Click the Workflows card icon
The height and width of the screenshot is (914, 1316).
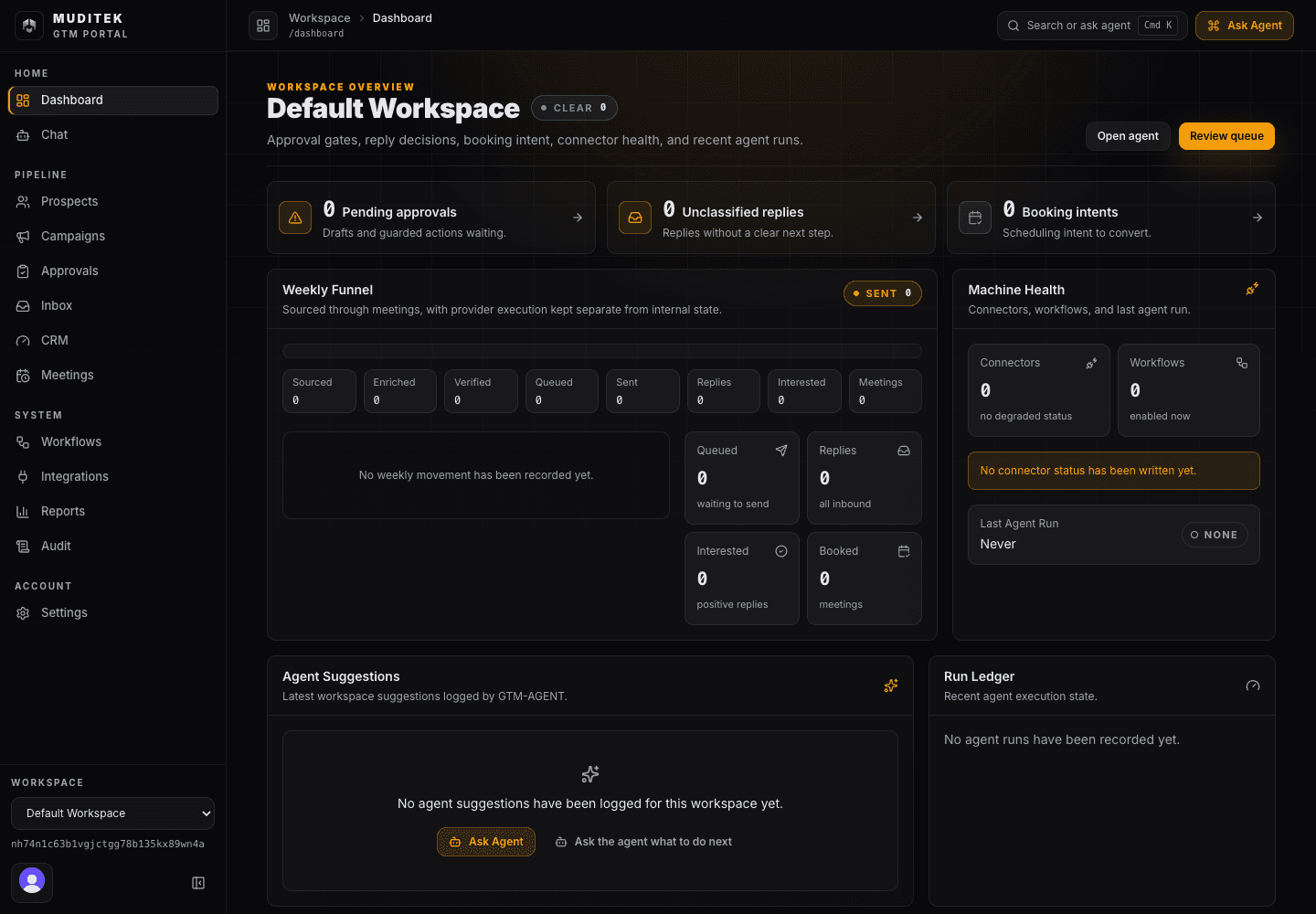coord(1242,363)
